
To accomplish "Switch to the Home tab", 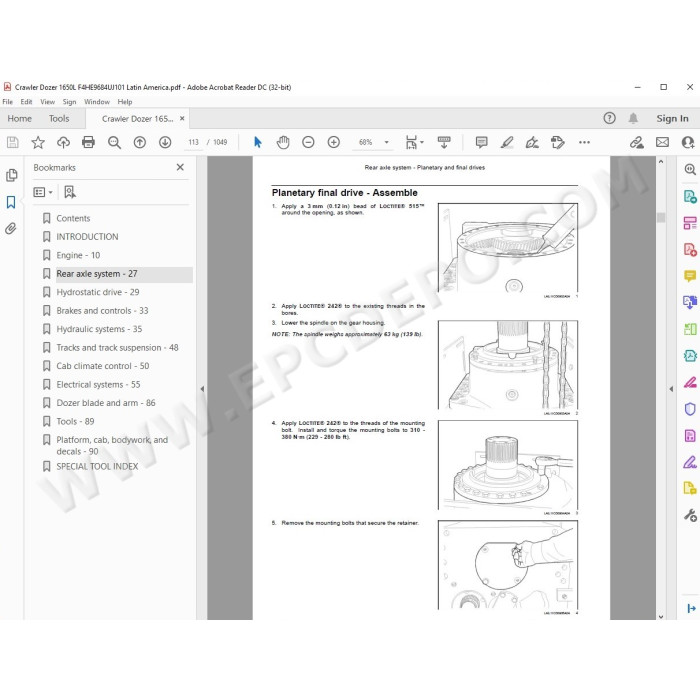I will click(20, 118).
